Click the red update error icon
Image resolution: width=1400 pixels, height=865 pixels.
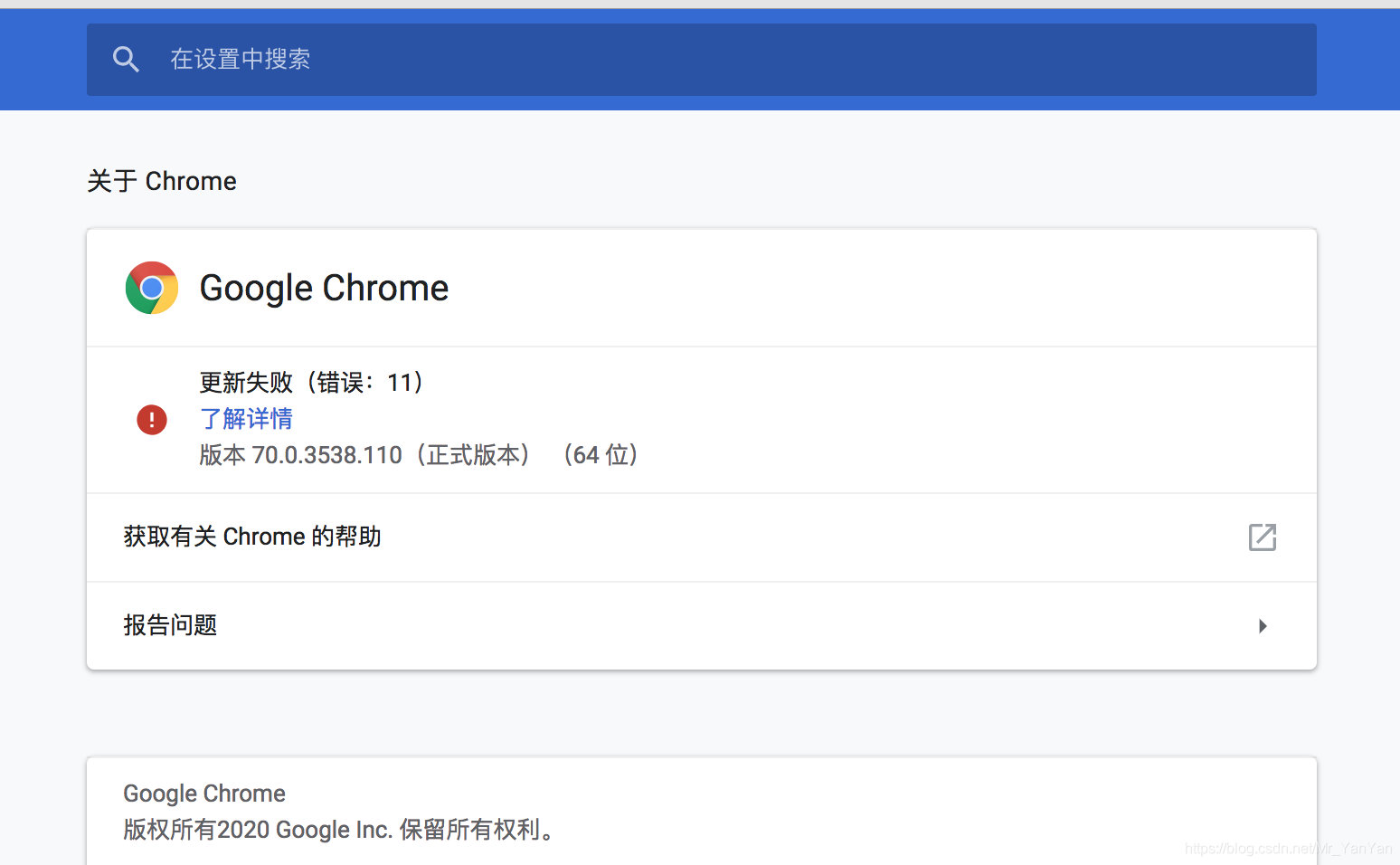[x=152, y=420]
